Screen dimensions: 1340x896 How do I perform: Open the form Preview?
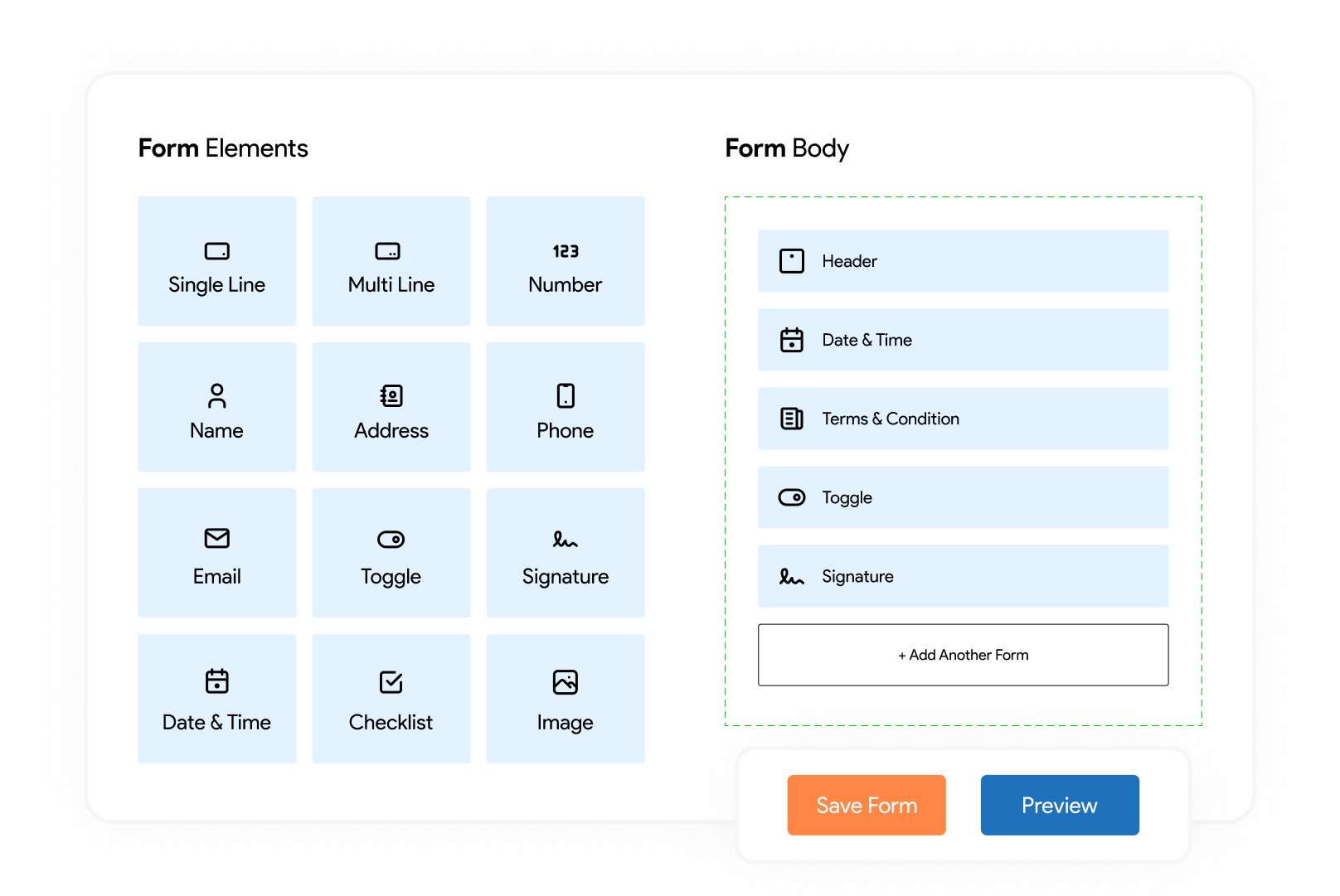tap(1059, 804)
